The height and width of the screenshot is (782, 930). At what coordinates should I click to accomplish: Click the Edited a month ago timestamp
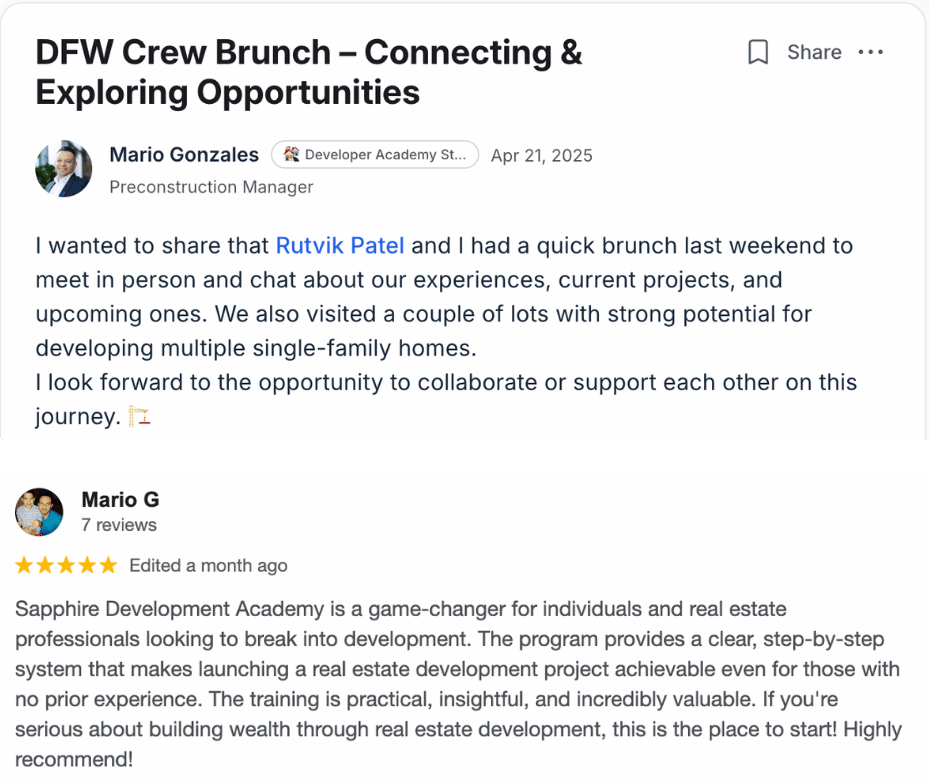tap(208, 565)
